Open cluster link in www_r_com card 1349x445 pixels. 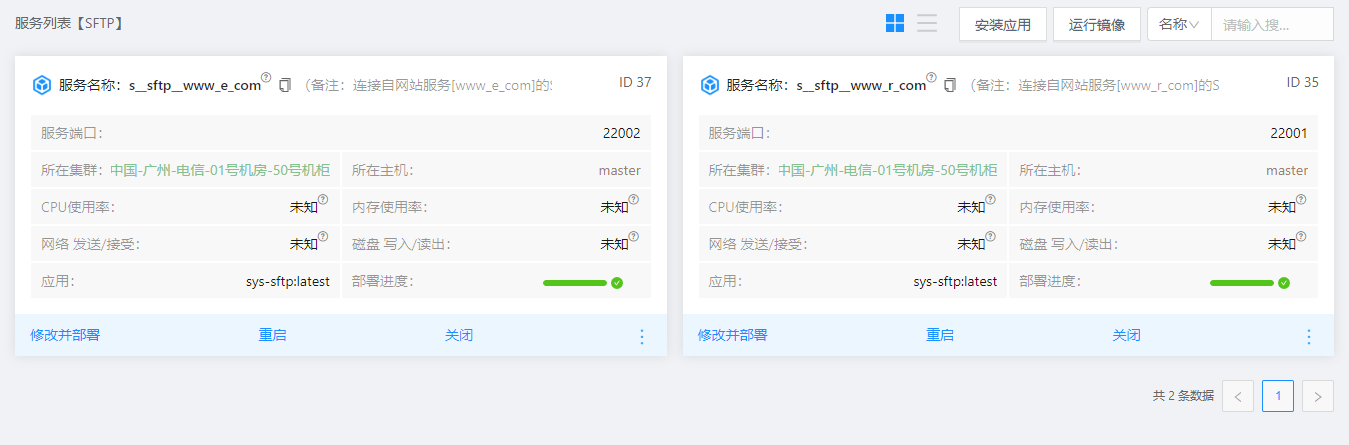click(887, 171)
